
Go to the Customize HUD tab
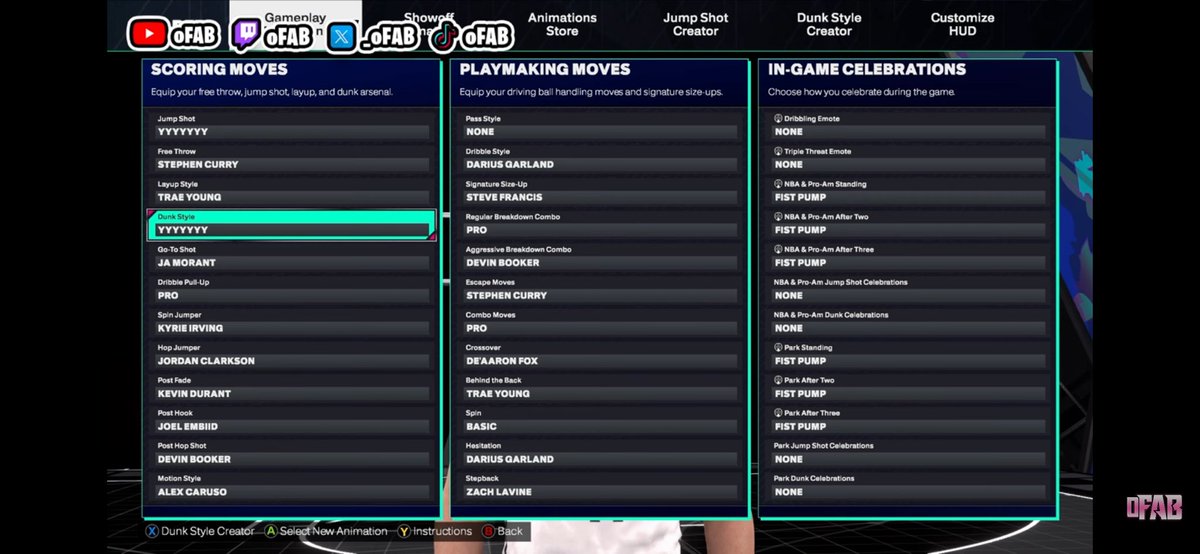pos(962,24)
